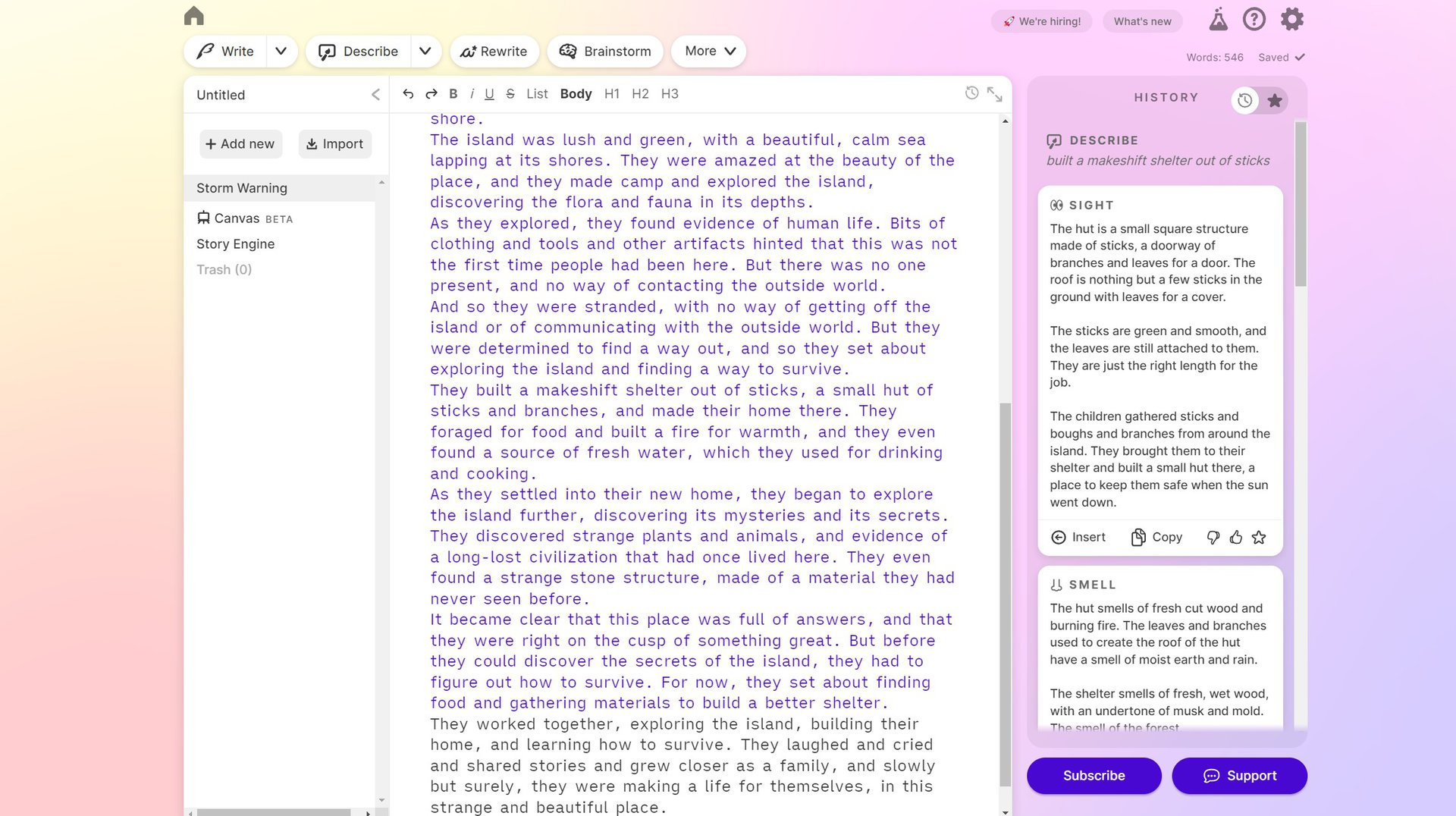This screenshot has height=816, width=1456.
Task: Open the settings gear icon
Action: pyautogui.click(x=1292, y=19)
